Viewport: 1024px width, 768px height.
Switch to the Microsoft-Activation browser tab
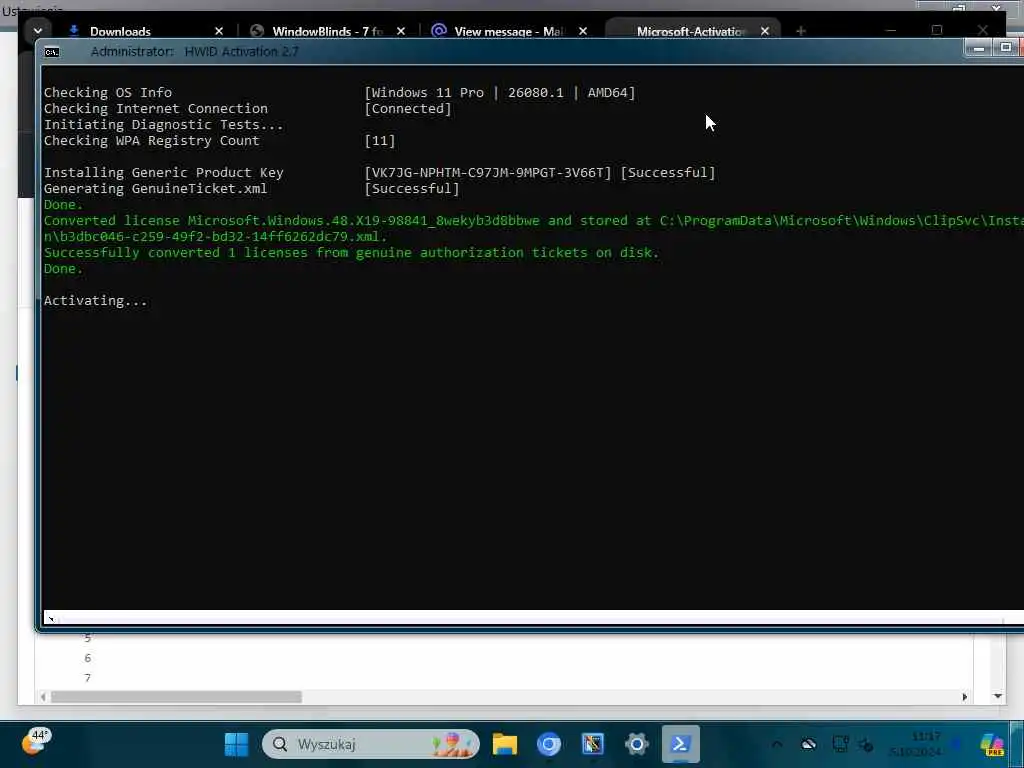tap(690, 31)
